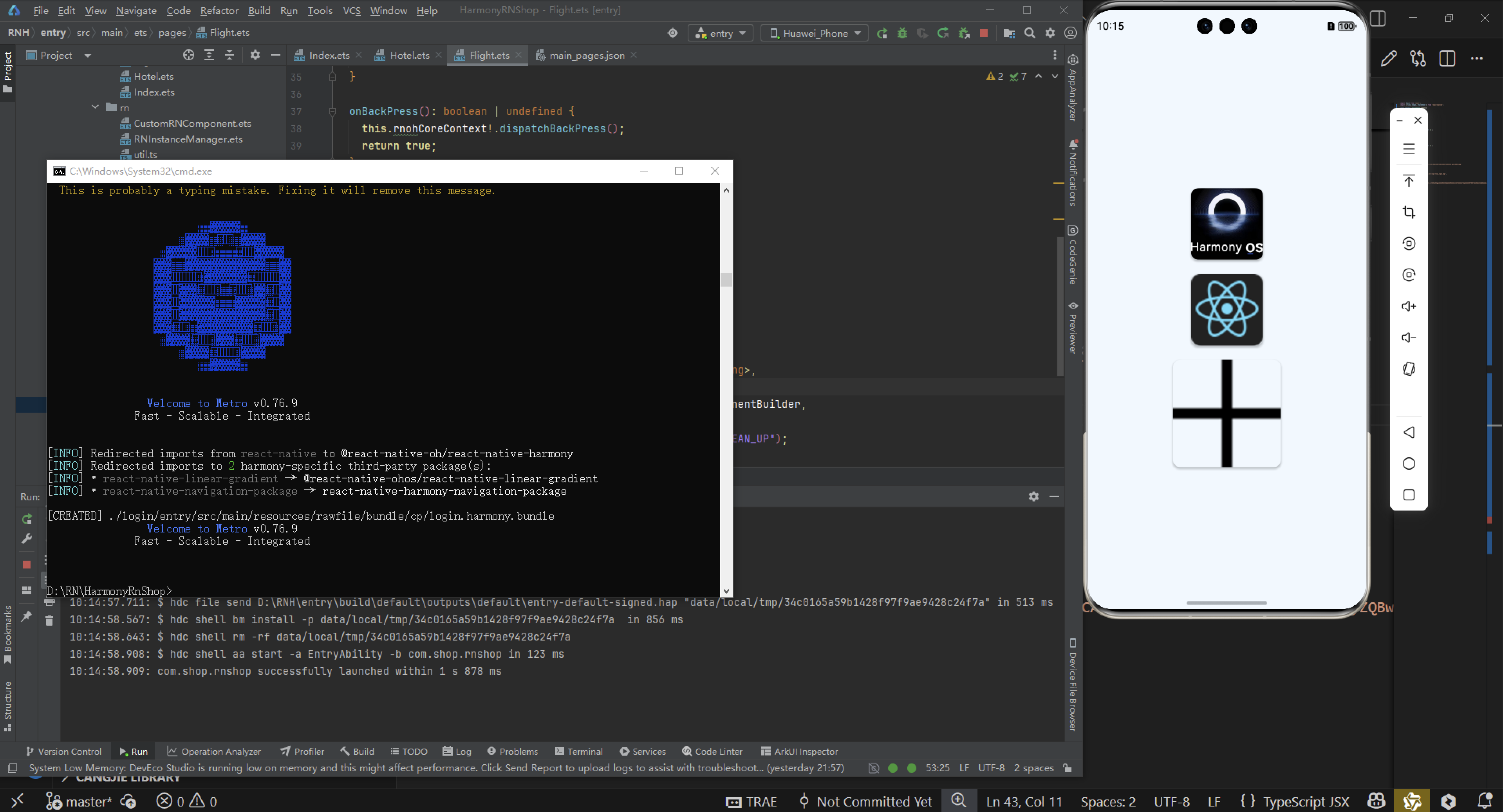Image resolution: width=1503 pixels, height=812 pixels.
Task: Click the green Run entry icon
Action: coord(882,33)
